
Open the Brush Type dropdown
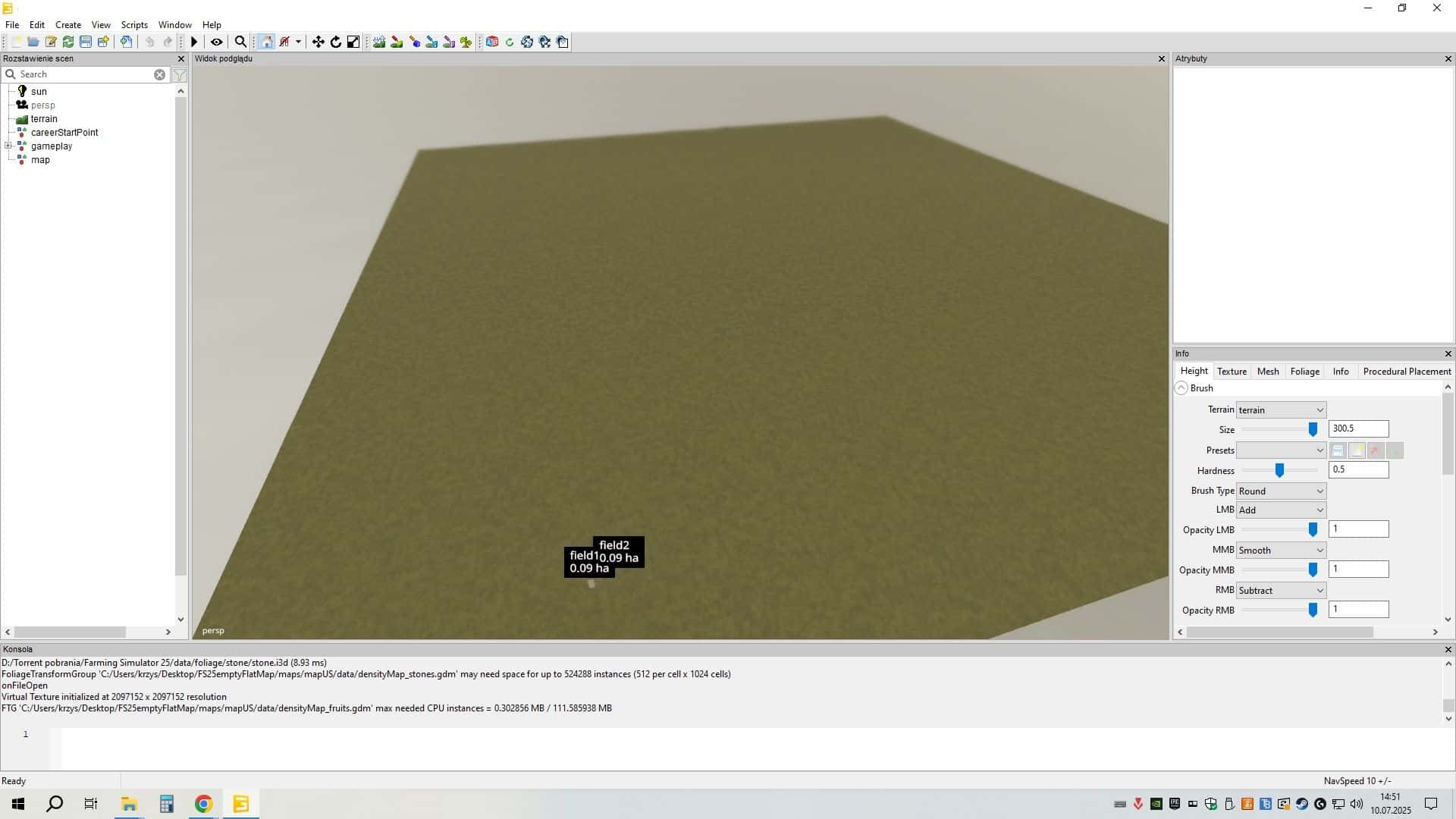click(1280, 491)
